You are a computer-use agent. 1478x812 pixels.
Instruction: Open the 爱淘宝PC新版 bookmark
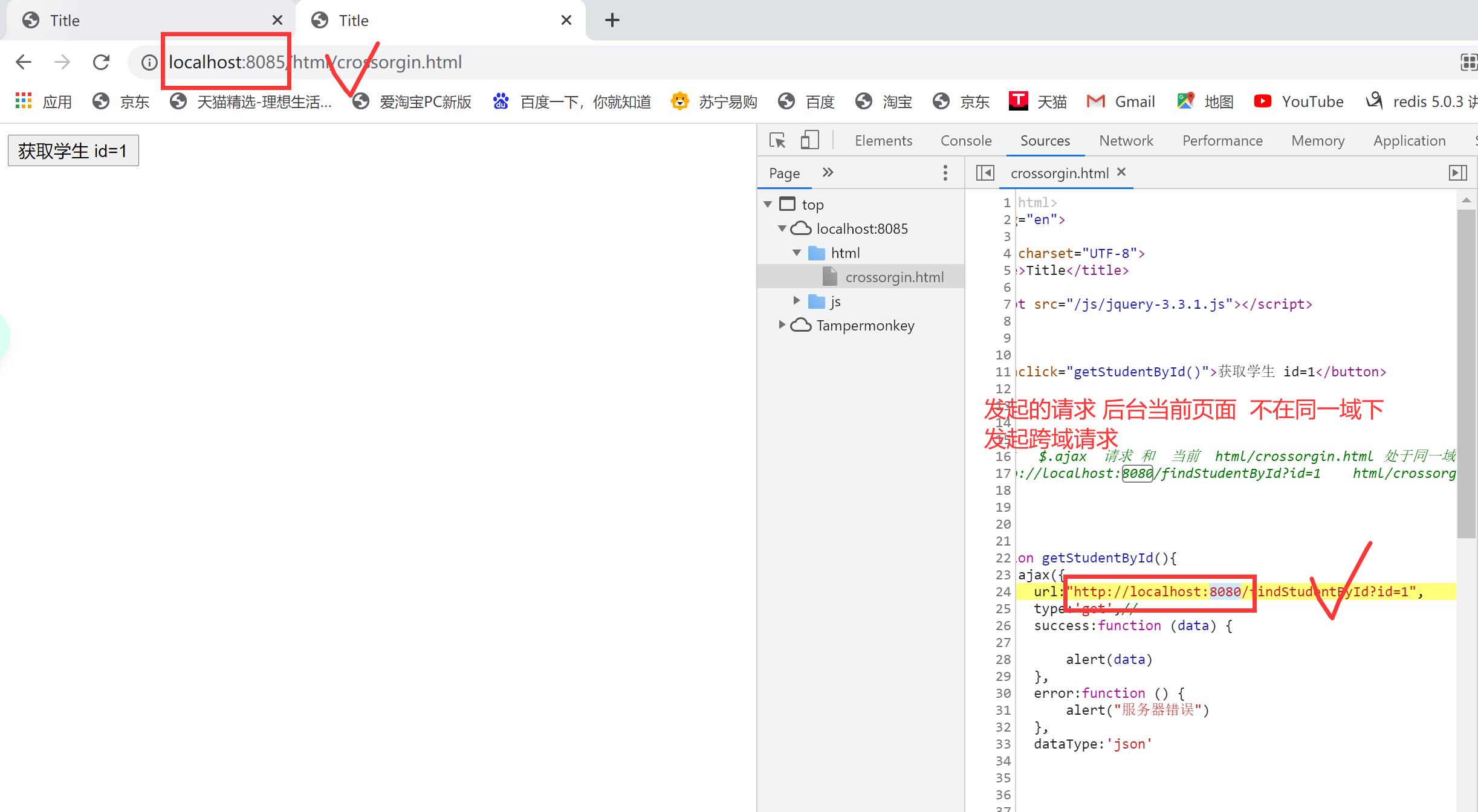tap(412, 101)
